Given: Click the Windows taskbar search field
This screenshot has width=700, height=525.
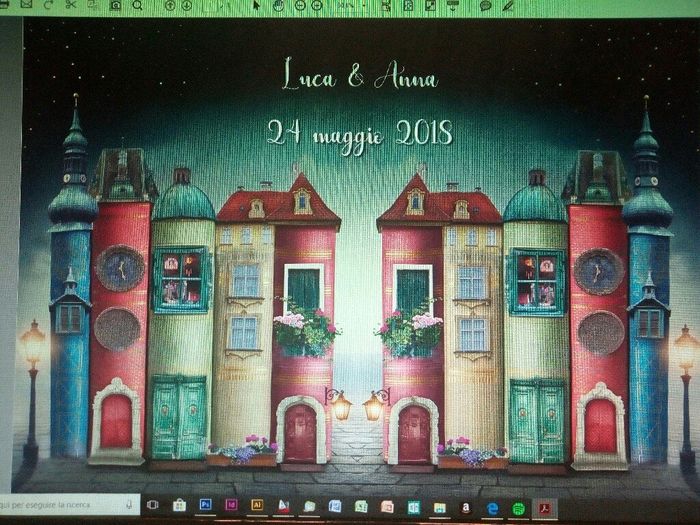Looking at the screenshot, I should click(62, 506).
